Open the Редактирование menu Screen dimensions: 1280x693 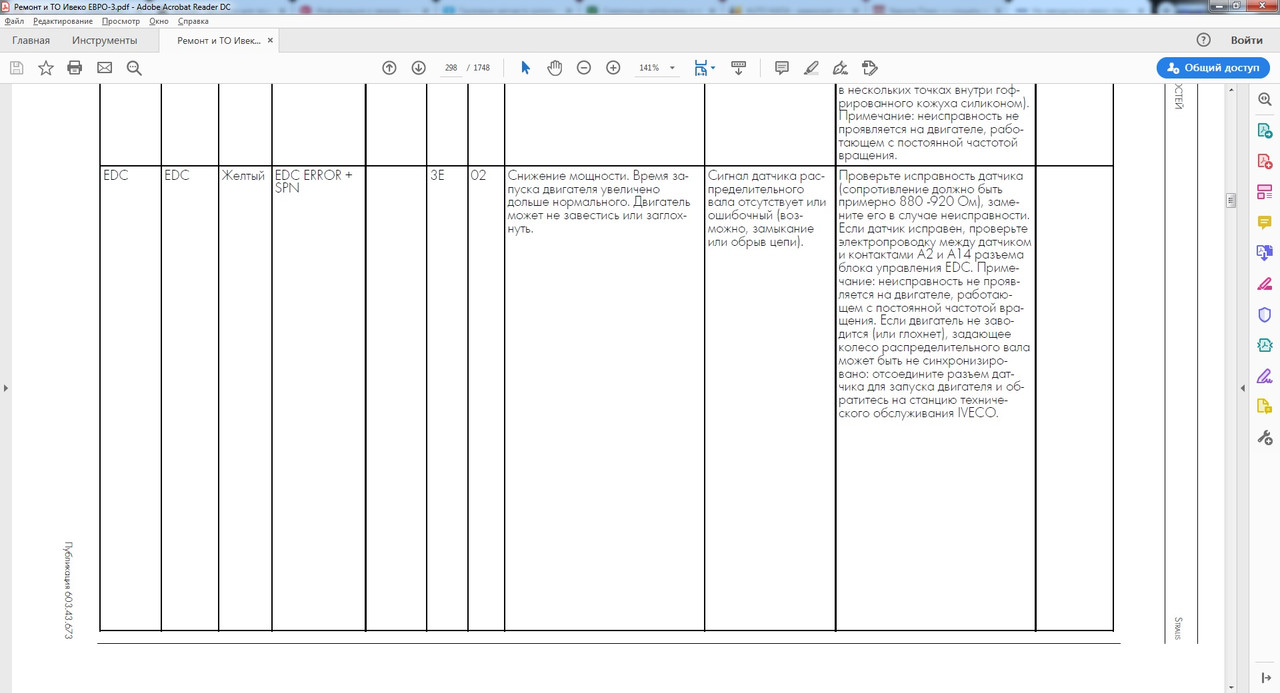click(x=62, y=20)
